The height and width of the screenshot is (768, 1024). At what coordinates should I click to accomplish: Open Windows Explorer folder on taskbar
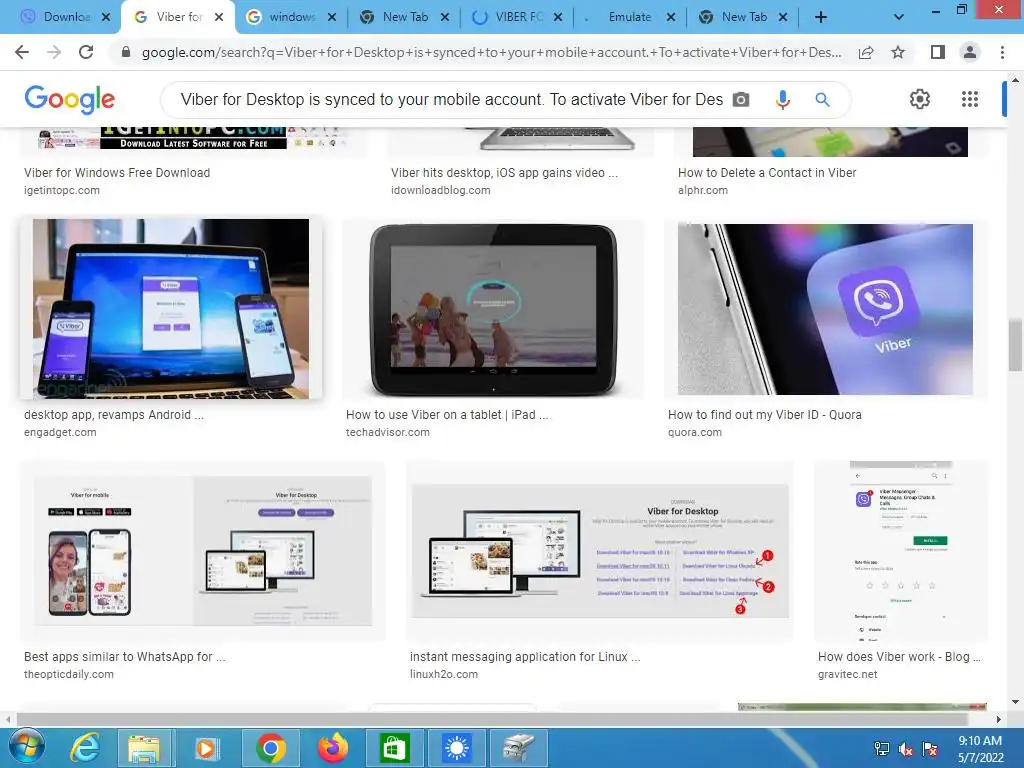(x=144, y=748)
